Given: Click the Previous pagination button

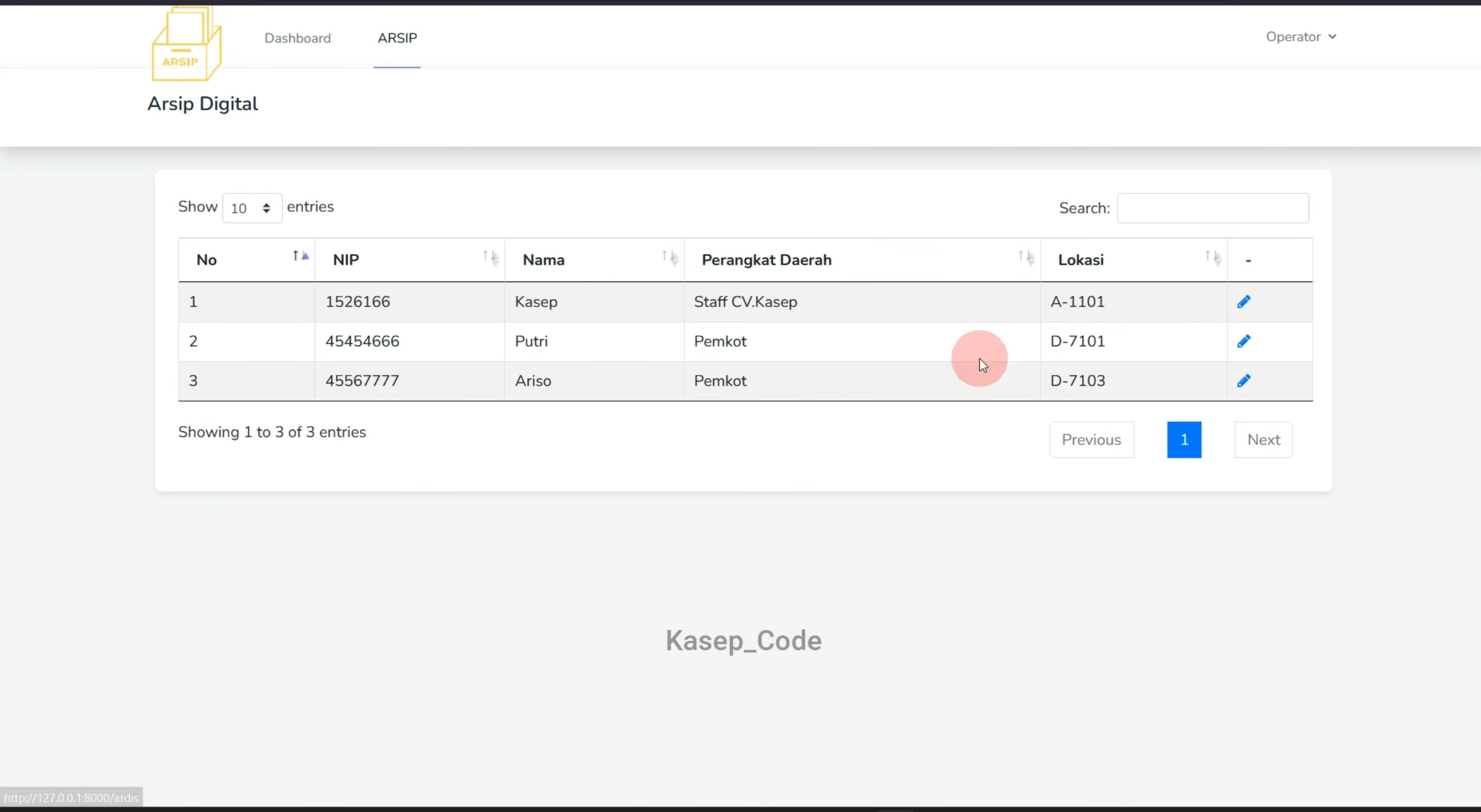Looking at the screenshot, I should tap(1091, 439).
